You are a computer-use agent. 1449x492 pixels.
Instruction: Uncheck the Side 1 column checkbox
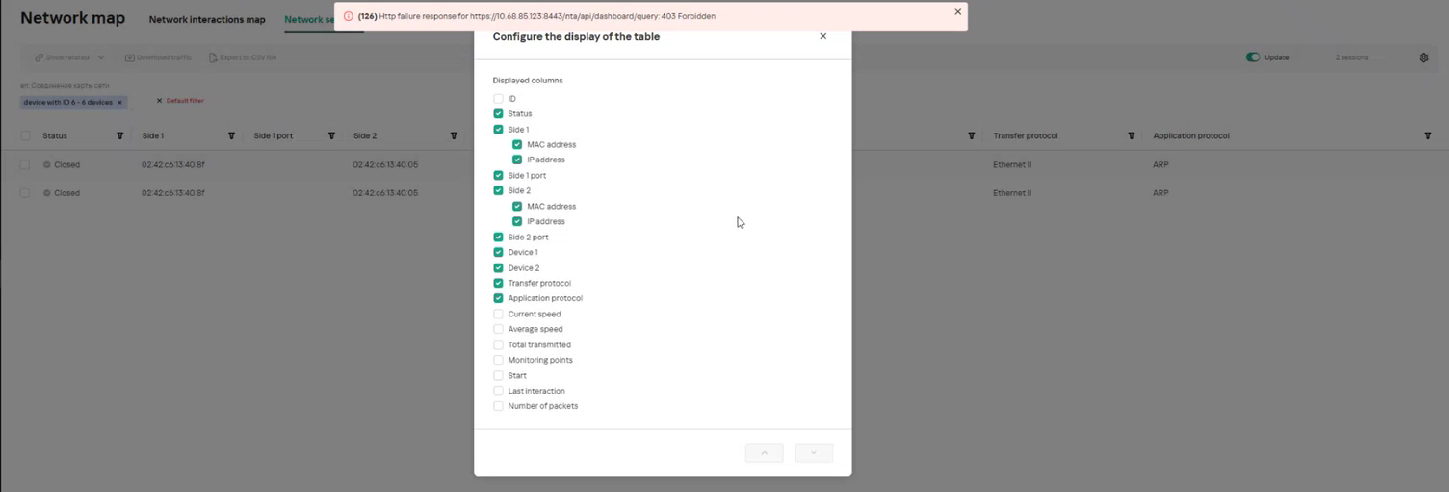[498, 130]
